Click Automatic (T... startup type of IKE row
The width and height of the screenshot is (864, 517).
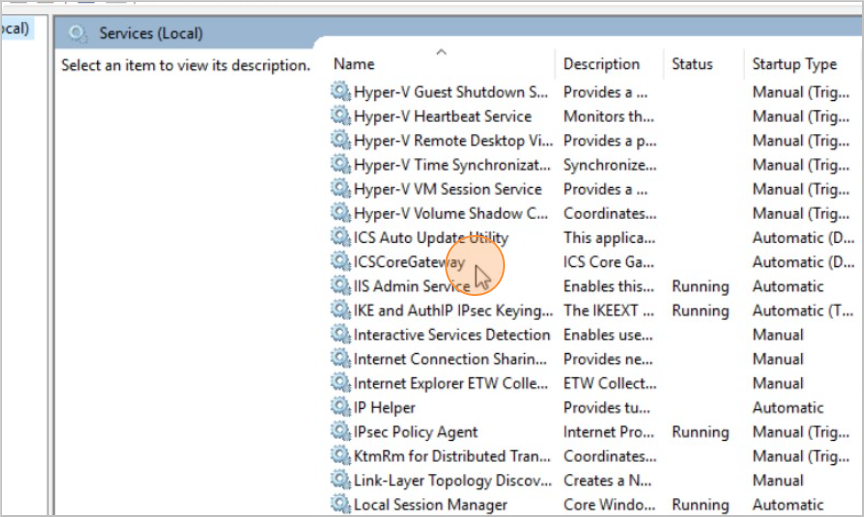(803, 310)
